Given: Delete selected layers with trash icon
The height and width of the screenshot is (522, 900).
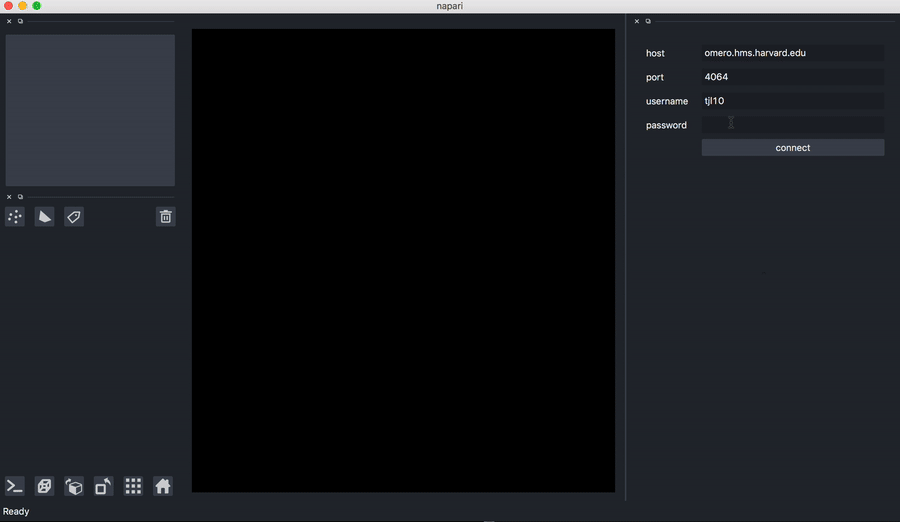Looking at the screenshot, I should [165, 216].
